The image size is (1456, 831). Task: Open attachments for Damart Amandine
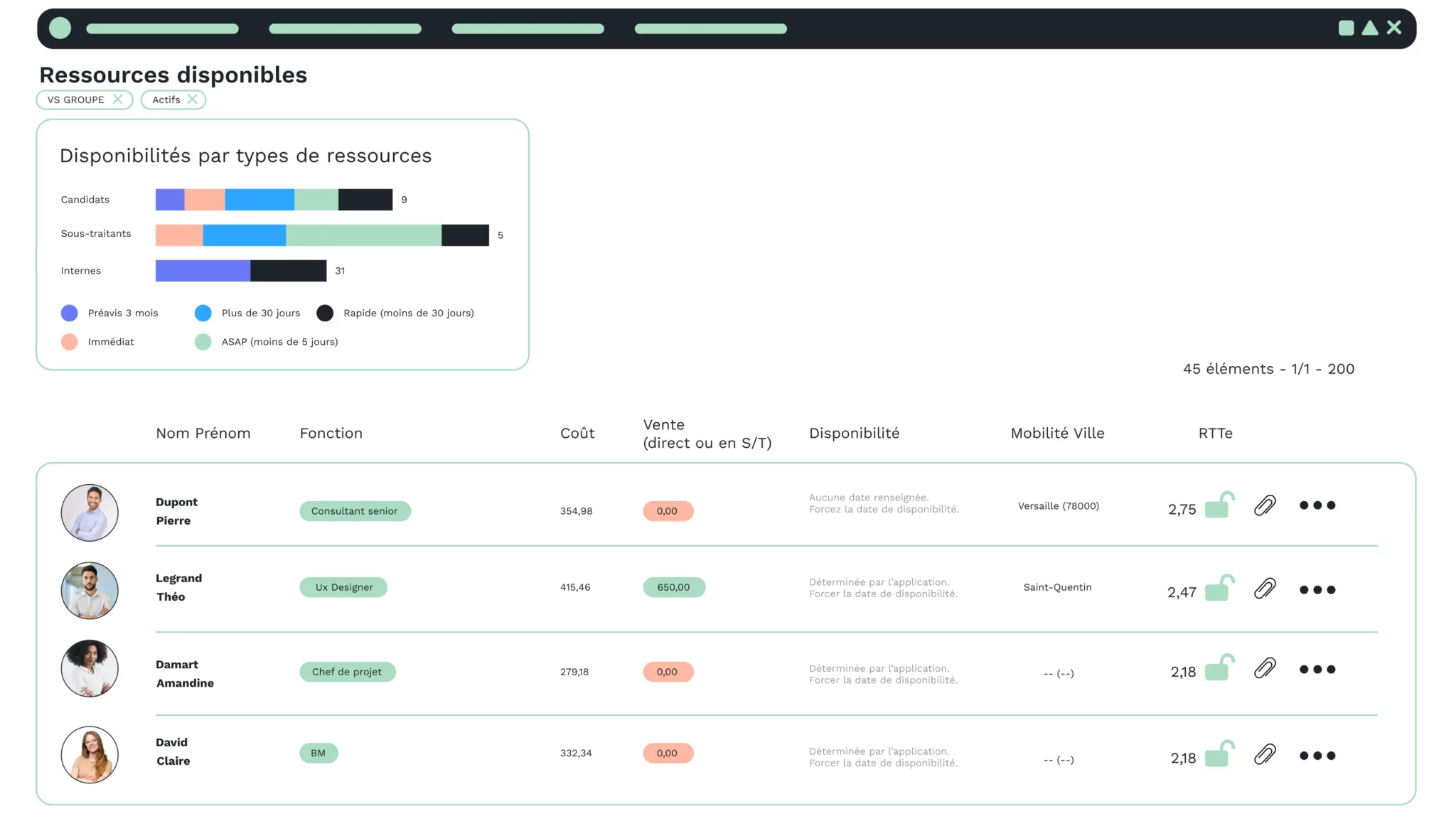coord(1265,668)
